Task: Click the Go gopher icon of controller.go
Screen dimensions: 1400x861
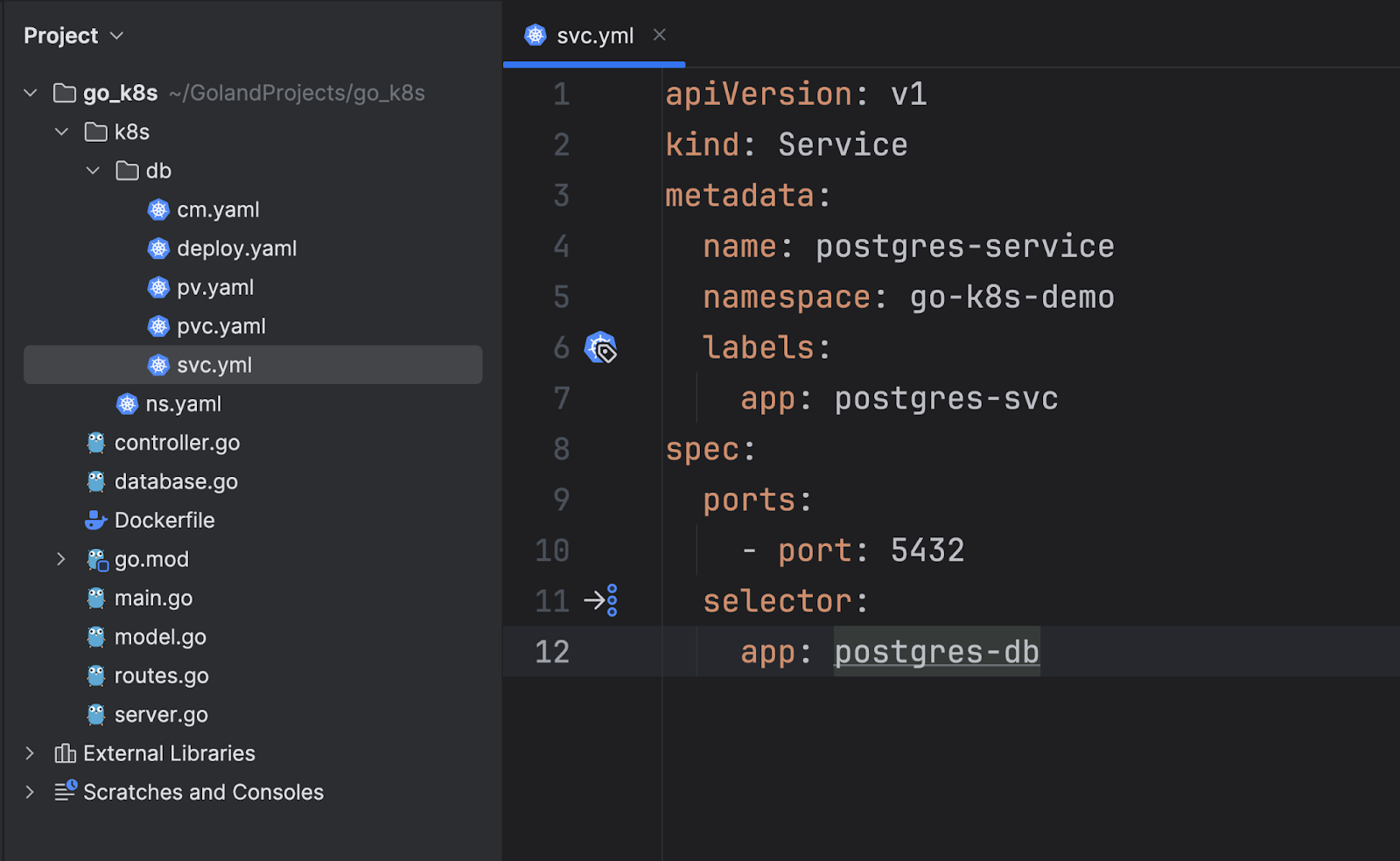Action: pyautogui.click(x=96, y=443)
